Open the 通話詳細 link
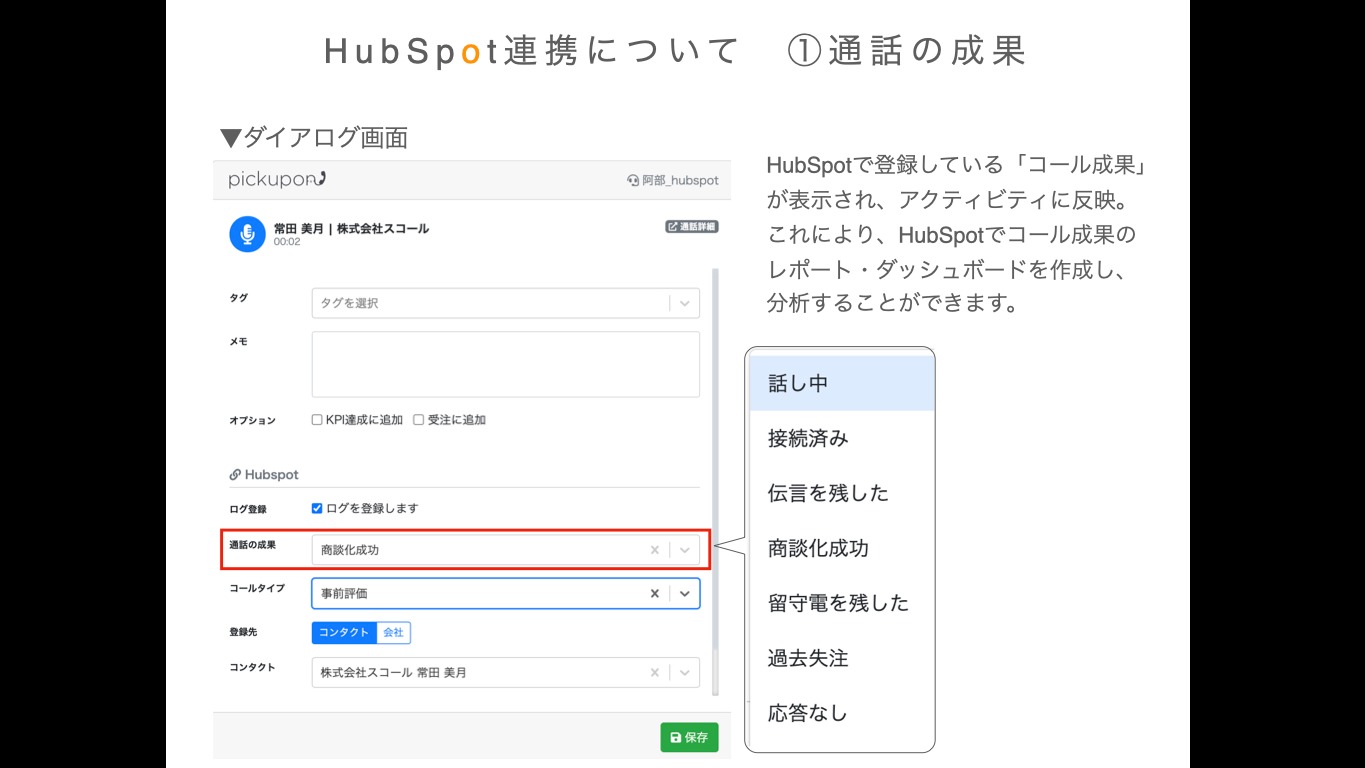Screen dimensions: 1365x768 (691, 227)
